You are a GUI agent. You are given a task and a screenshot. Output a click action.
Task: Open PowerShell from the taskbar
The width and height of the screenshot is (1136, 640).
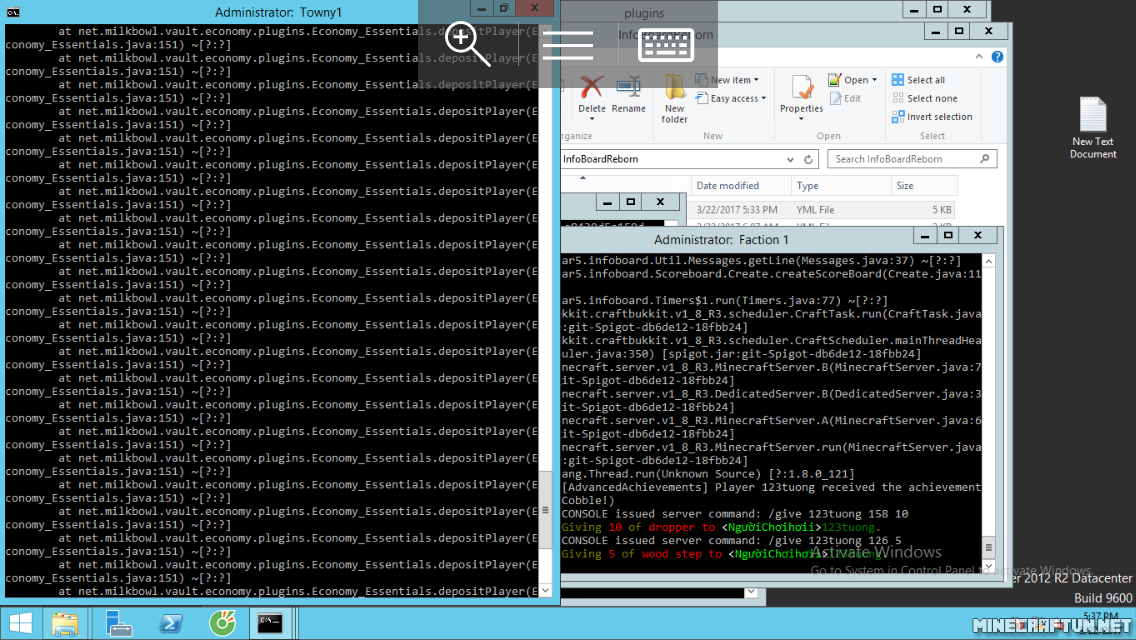(171, 624)
